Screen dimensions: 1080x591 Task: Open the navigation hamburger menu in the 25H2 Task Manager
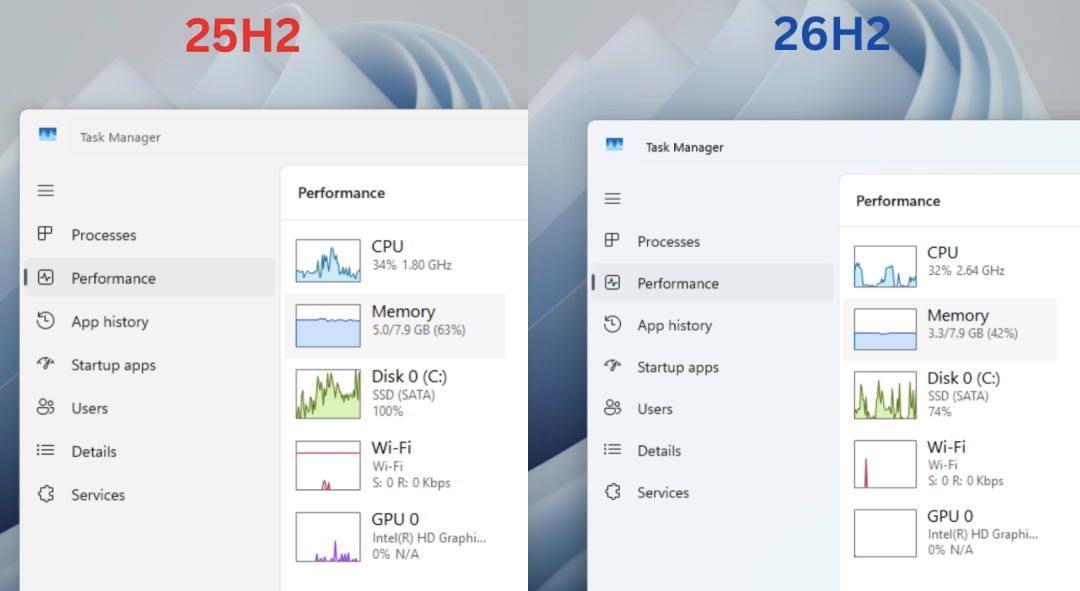point(45,191)
